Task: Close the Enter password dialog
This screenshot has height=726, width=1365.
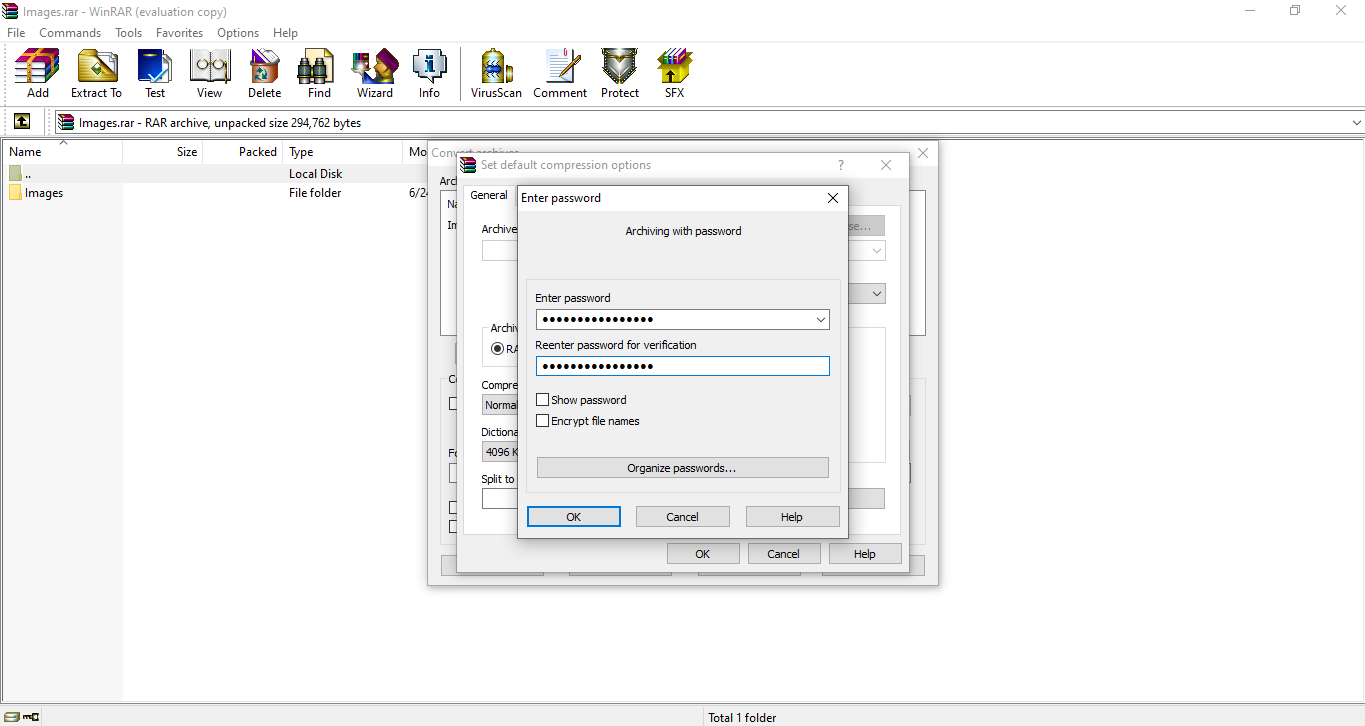Action: click(833, 198)
